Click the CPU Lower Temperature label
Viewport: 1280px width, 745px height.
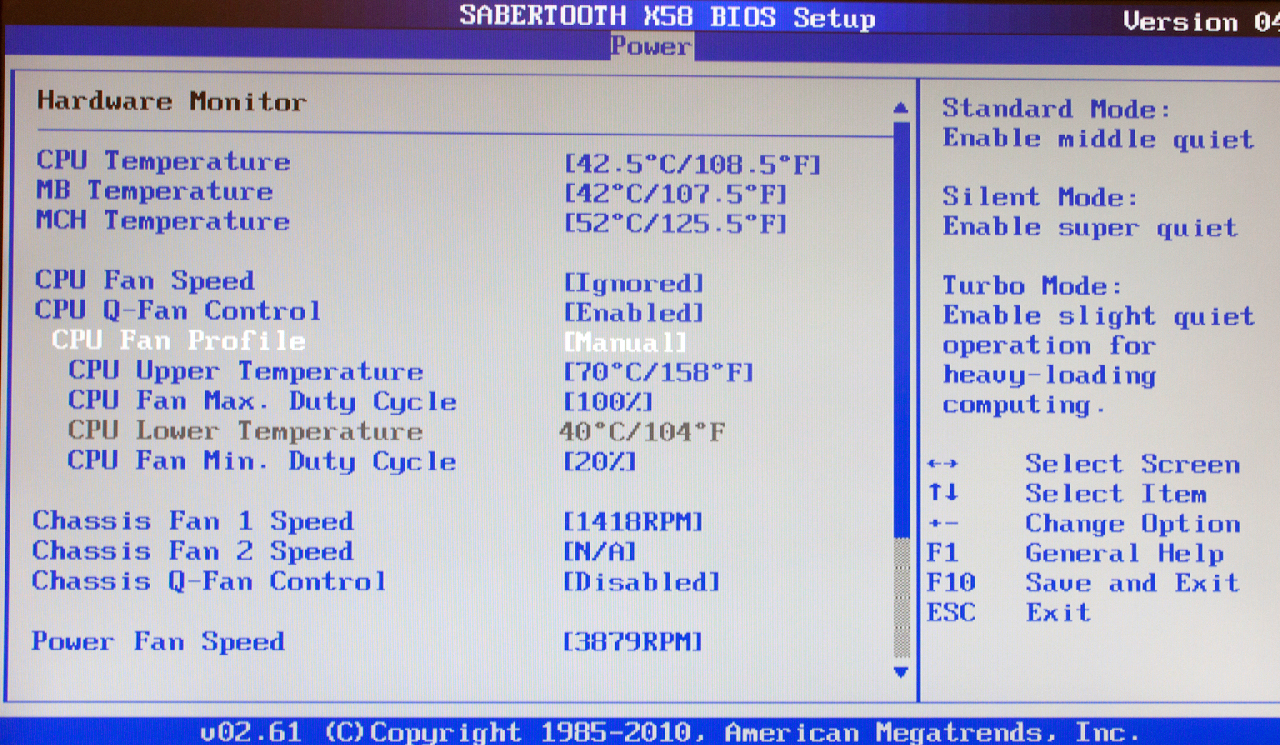point(246,431)
